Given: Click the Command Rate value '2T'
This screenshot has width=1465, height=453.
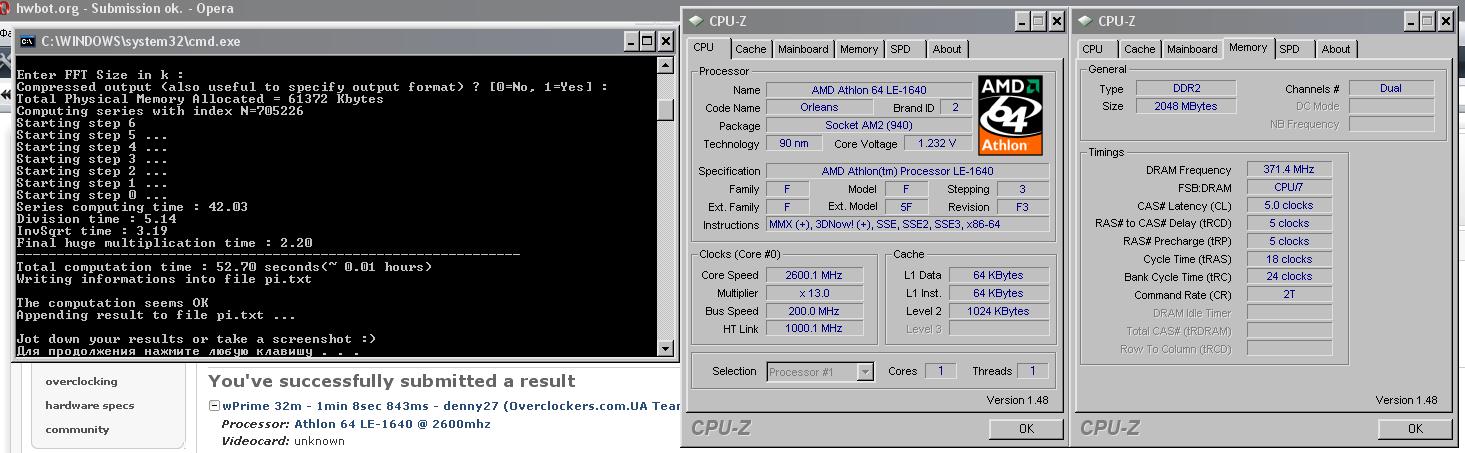Looking at the screenshot, I should click(1289, 295).
